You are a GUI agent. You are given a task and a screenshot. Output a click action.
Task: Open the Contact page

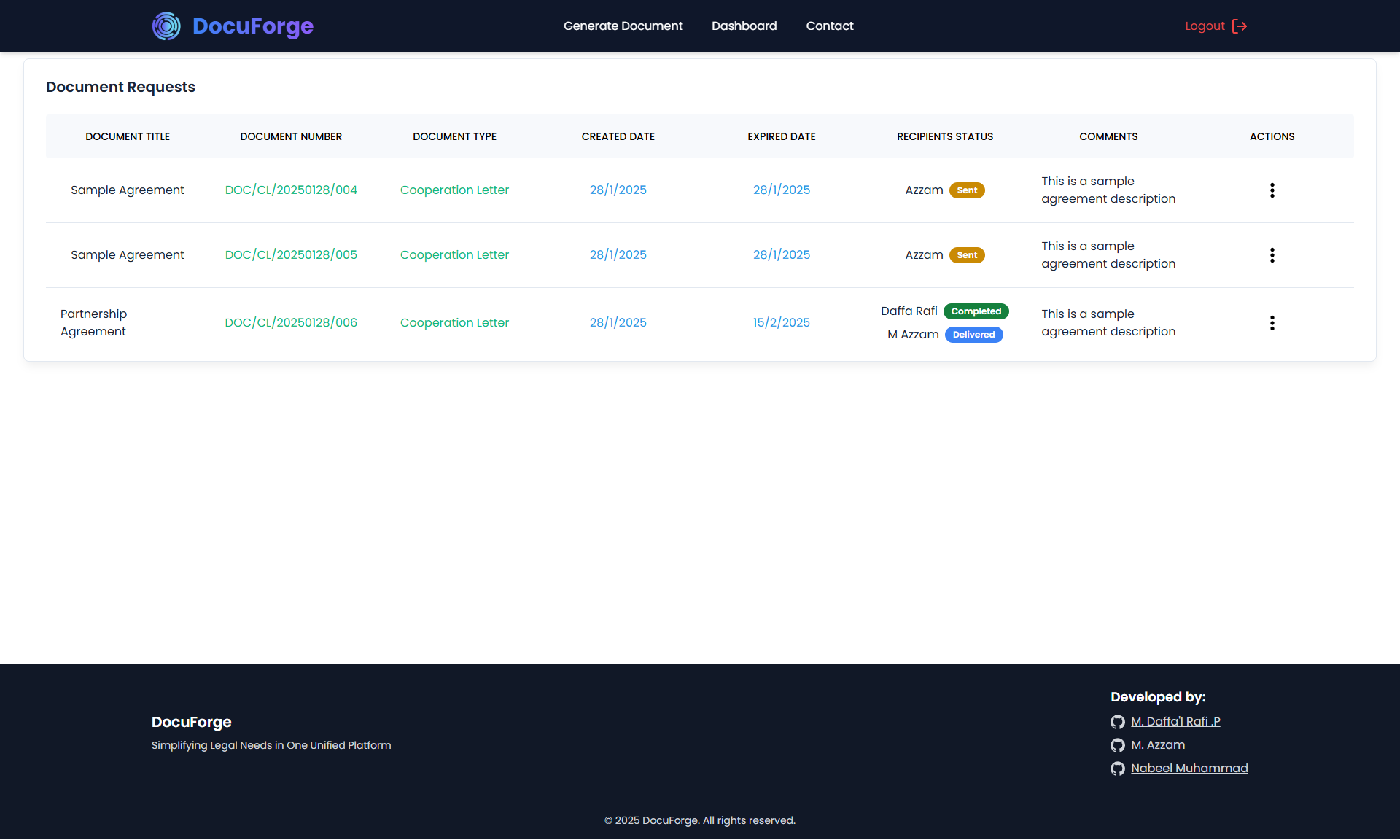click(829, 26)
